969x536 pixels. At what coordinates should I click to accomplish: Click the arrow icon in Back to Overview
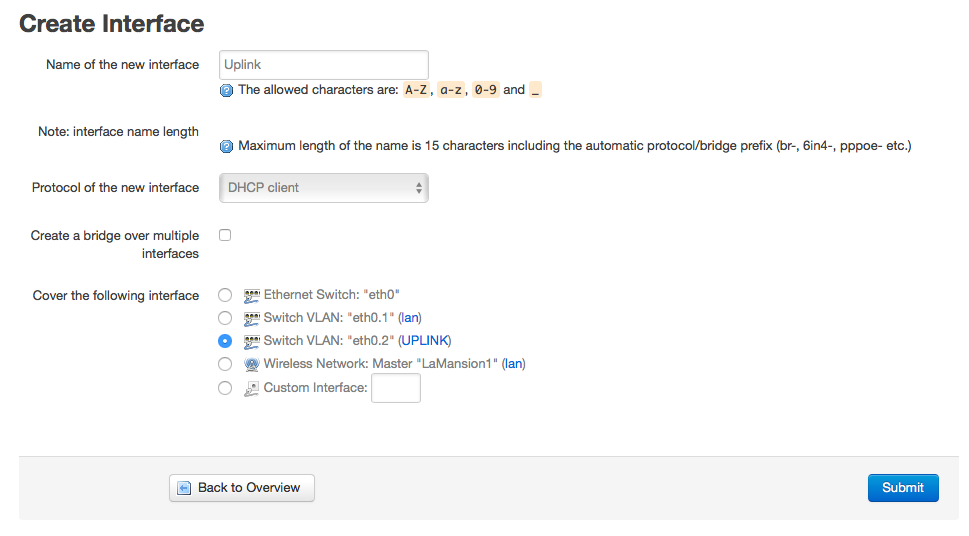click(x=184, y=488)
